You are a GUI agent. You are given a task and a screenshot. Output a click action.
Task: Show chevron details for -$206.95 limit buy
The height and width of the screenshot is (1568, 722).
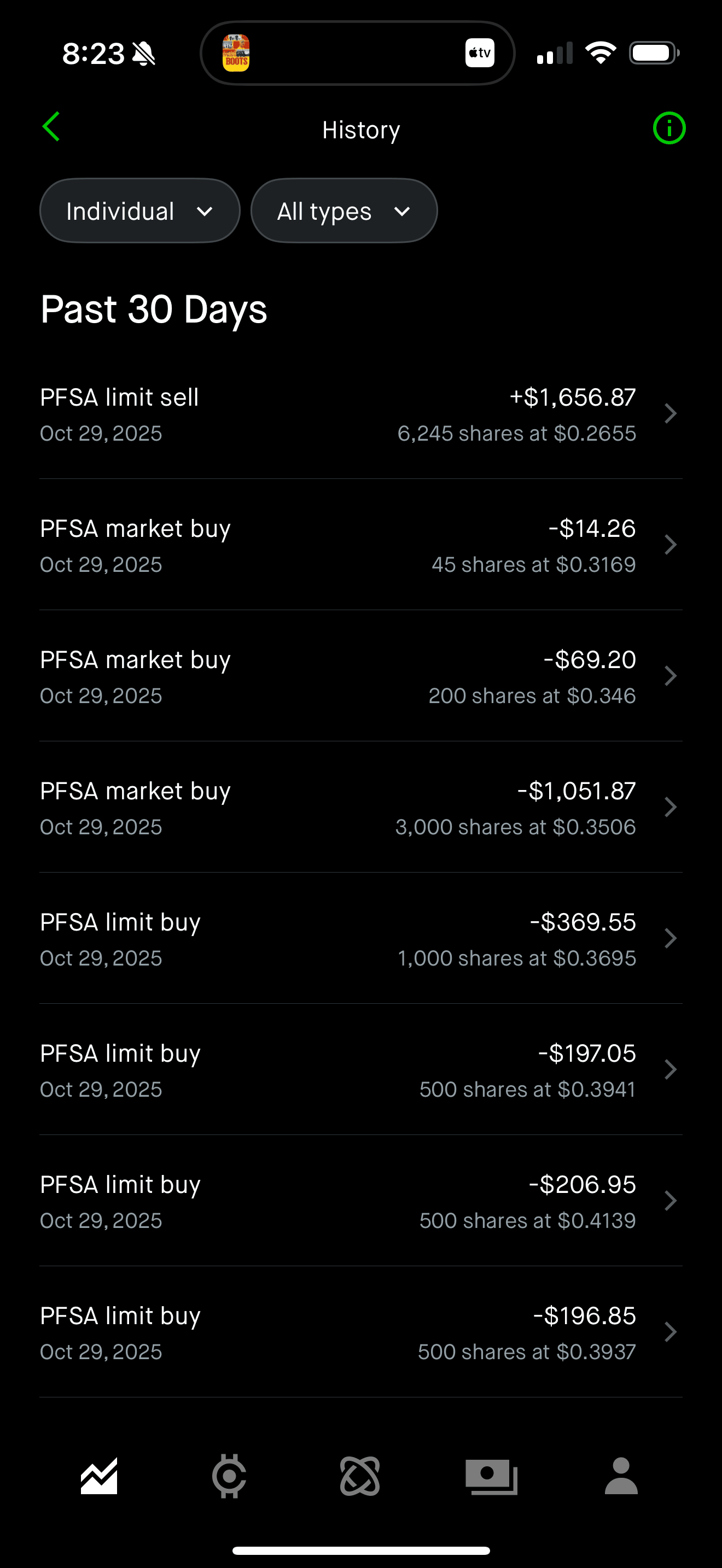670,1201
